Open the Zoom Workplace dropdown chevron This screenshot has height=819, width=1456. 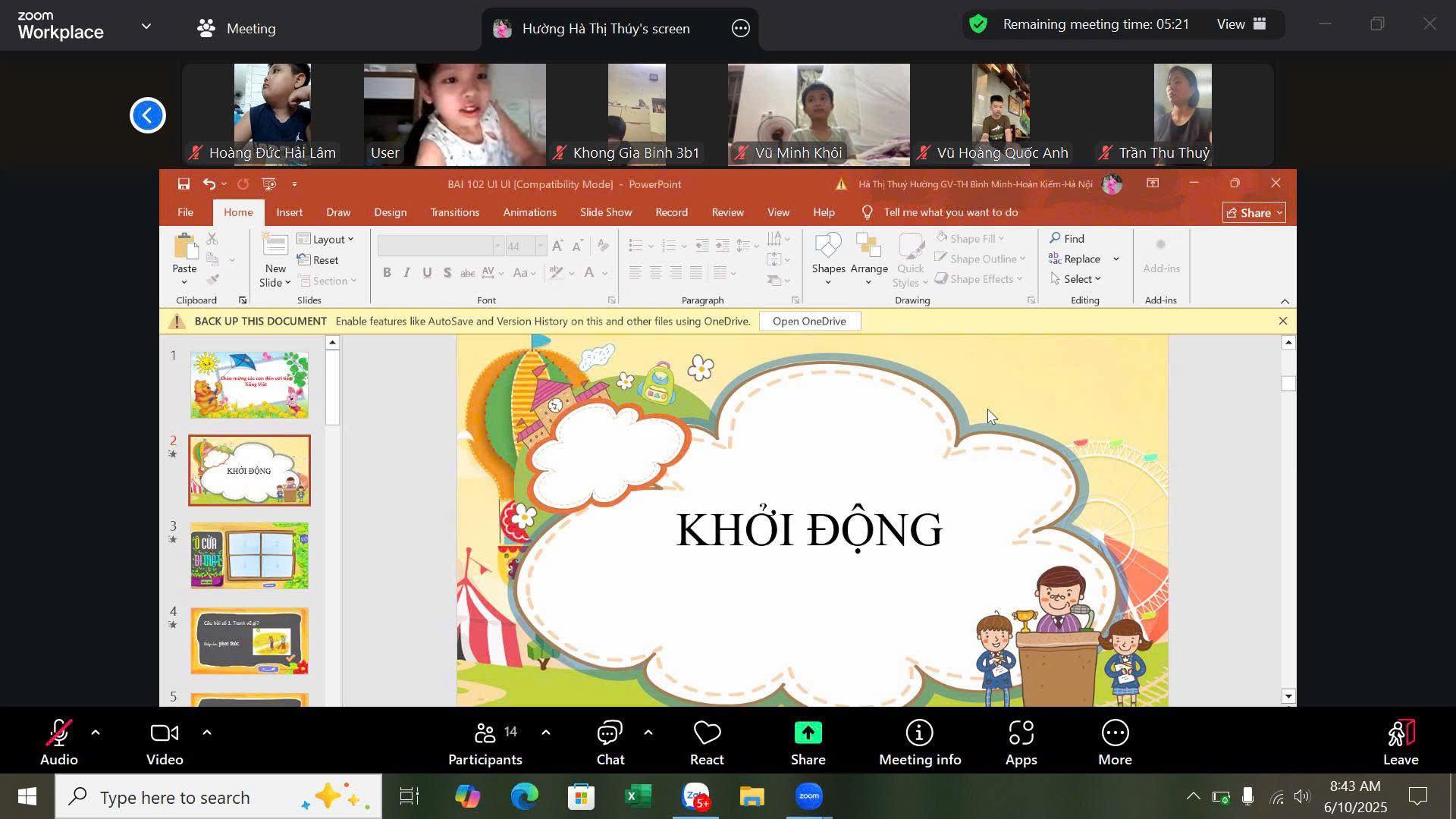pos(146,27)
